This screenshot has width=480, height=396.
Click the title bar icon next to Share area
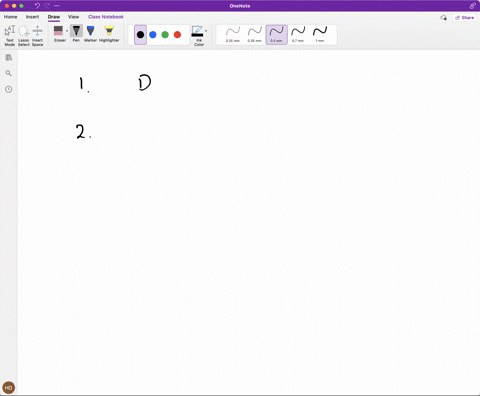(x=473, y=6)
